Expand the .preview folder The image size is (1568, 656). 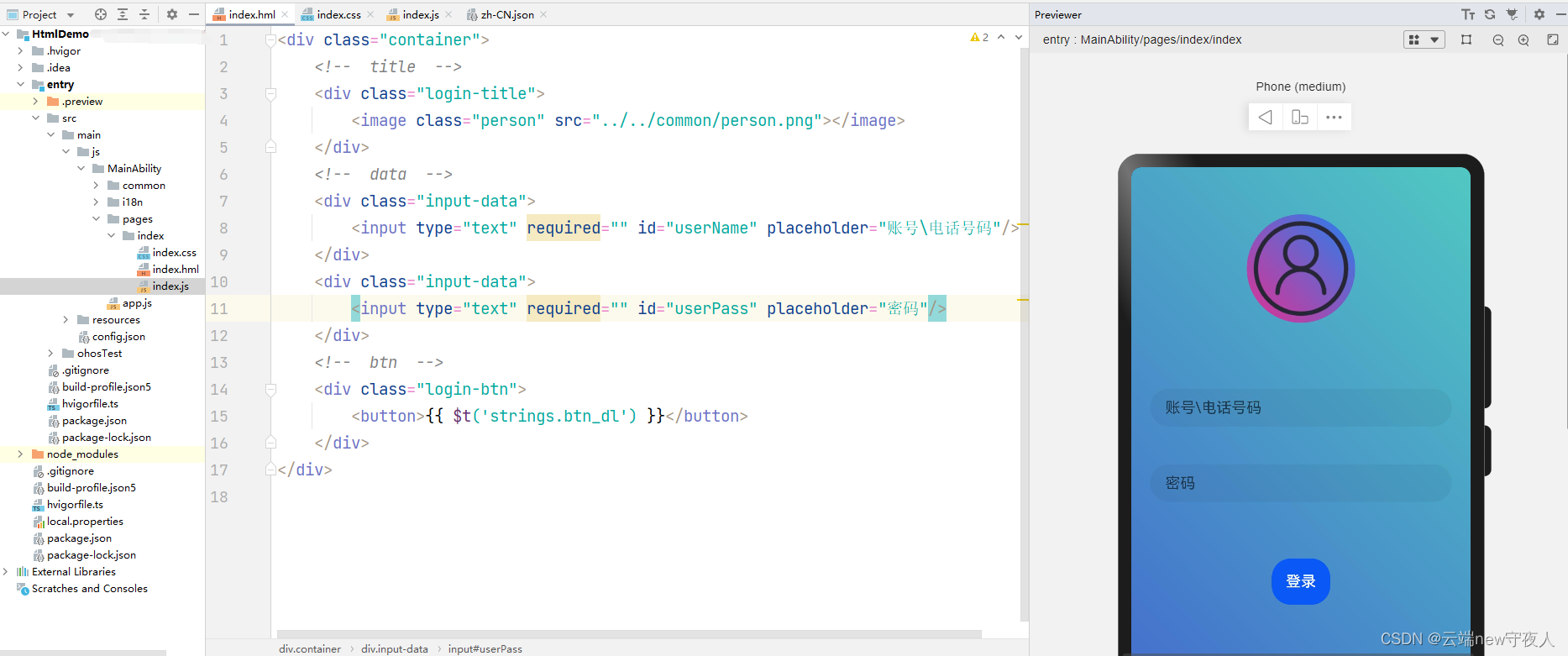36,101
